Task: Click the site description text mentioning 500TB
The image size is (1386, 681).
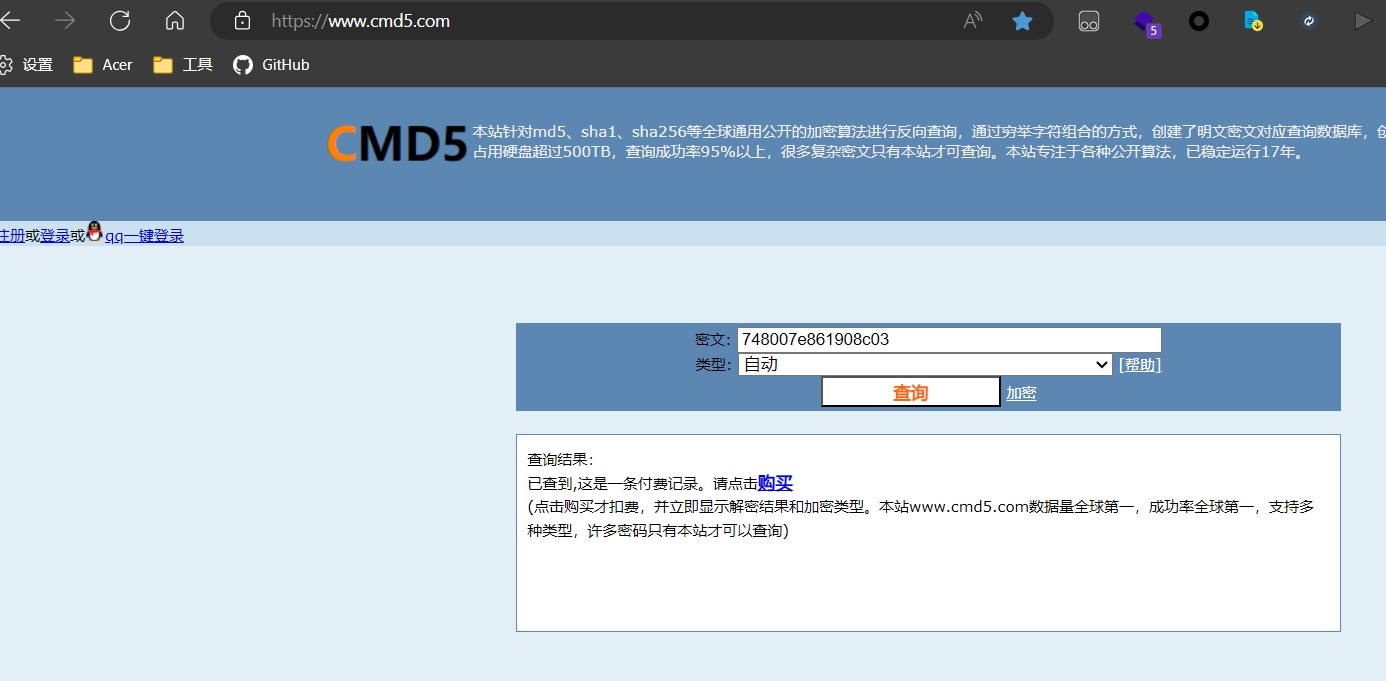Action: point(929,142)
